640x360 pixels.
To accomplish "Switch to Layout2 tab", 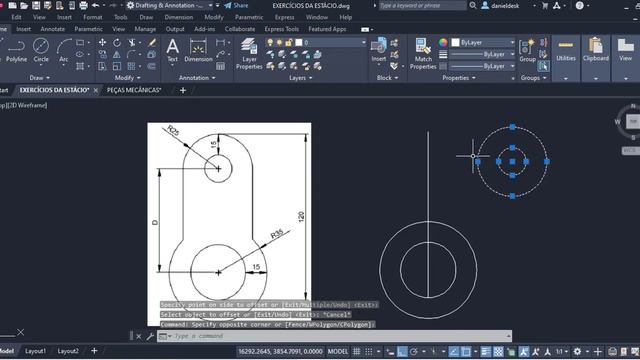I will [x=68, y=351].
